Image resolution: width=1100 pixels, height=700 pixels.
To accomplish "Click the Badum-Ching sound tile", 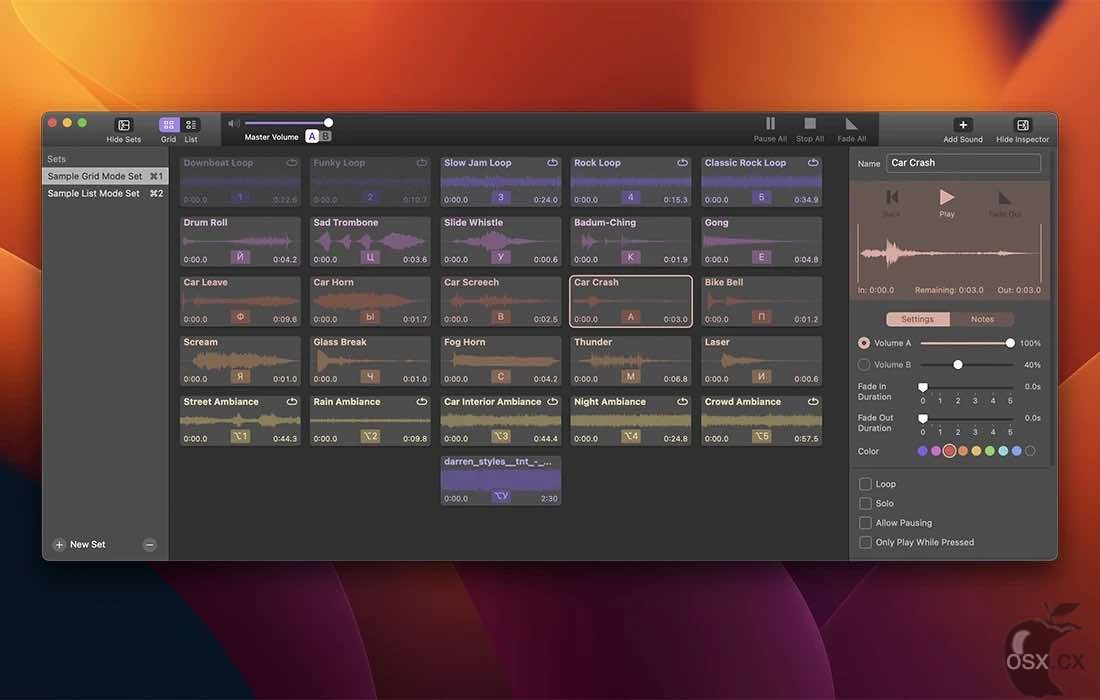I will click(631, 241).
